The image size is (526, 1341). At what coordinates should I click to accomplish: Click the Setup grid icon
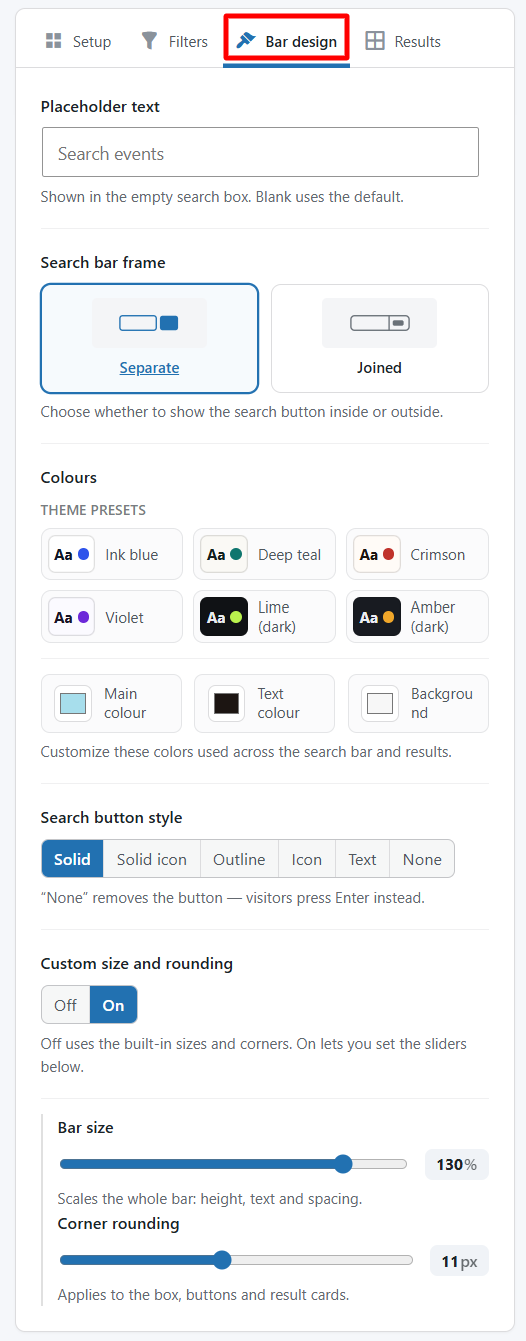53,41
